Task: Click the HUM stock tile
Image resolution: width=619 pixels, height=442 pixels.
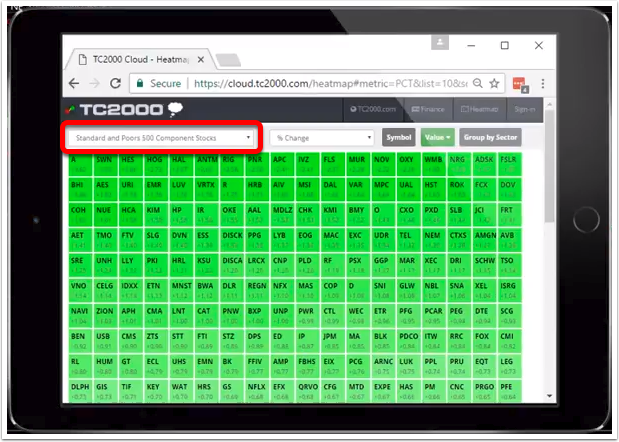Action: point(105,367)
